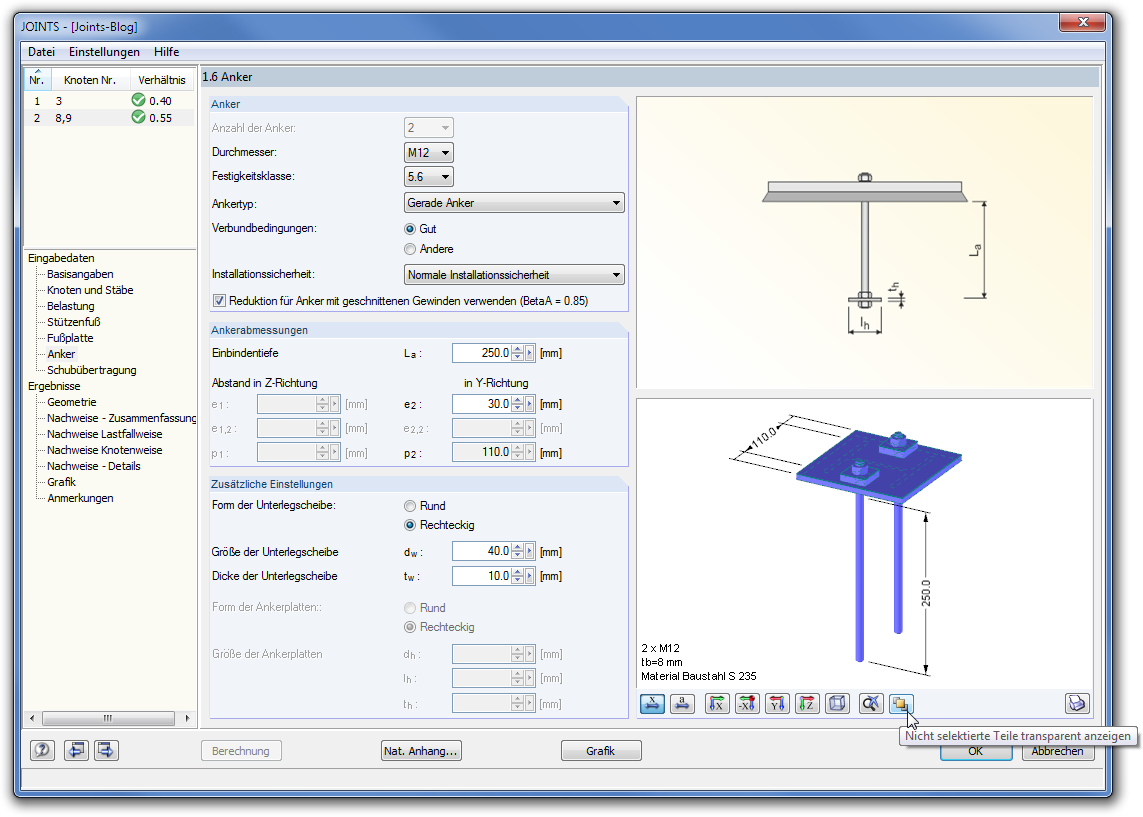Viewport: 1143px width, 817px height.
Task: Toggle dimension display icon (x arrow)
Action: (652, 703)
